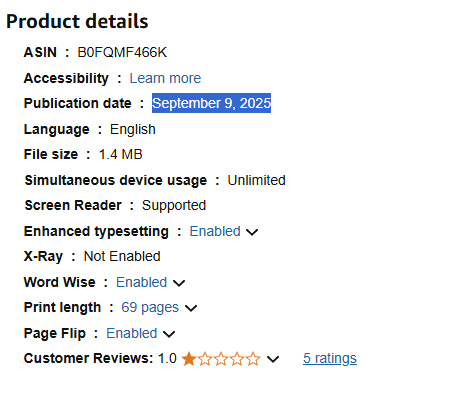467x402 pixels.
Task: Click the Word Wise Enabled link
Action: coord(141,282)
